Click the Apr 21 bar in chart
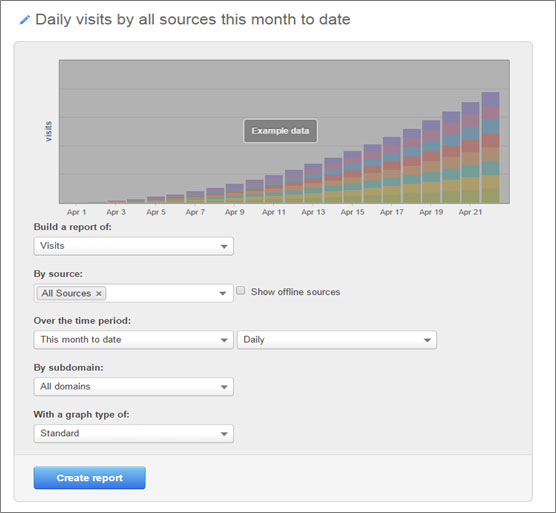Image resolution: width=556 pixels, height=513 pixels. coord(470,153)
